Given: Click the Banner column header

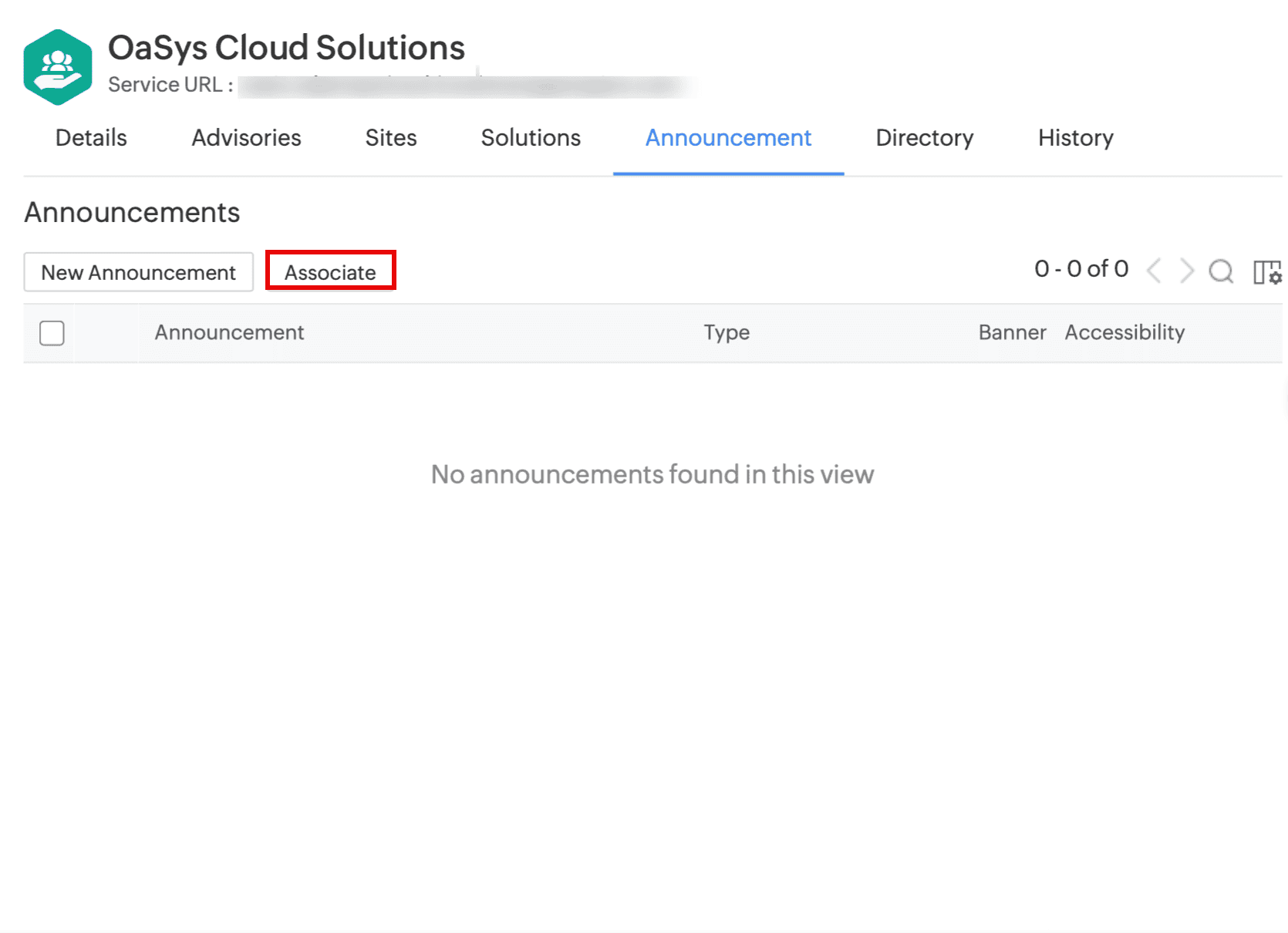Looking at the screenshot, I should (1012, 332).
